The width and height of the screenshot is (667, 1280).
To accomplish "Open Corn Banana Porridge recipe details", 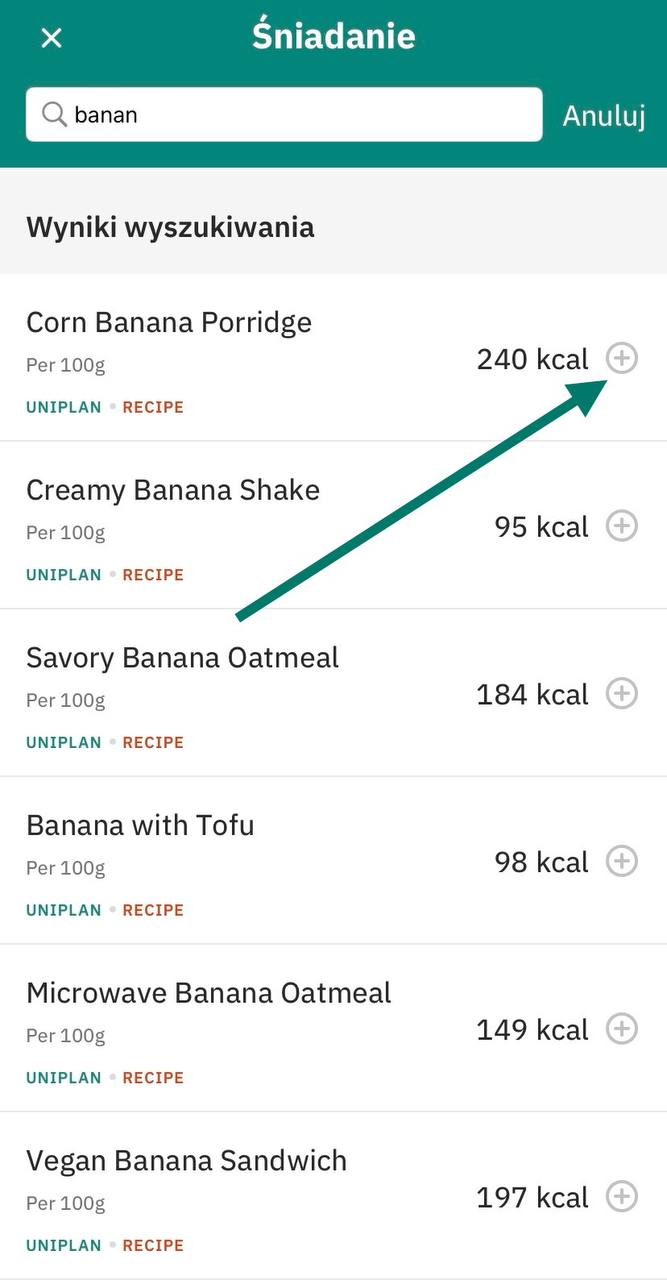I will [169, 323].
